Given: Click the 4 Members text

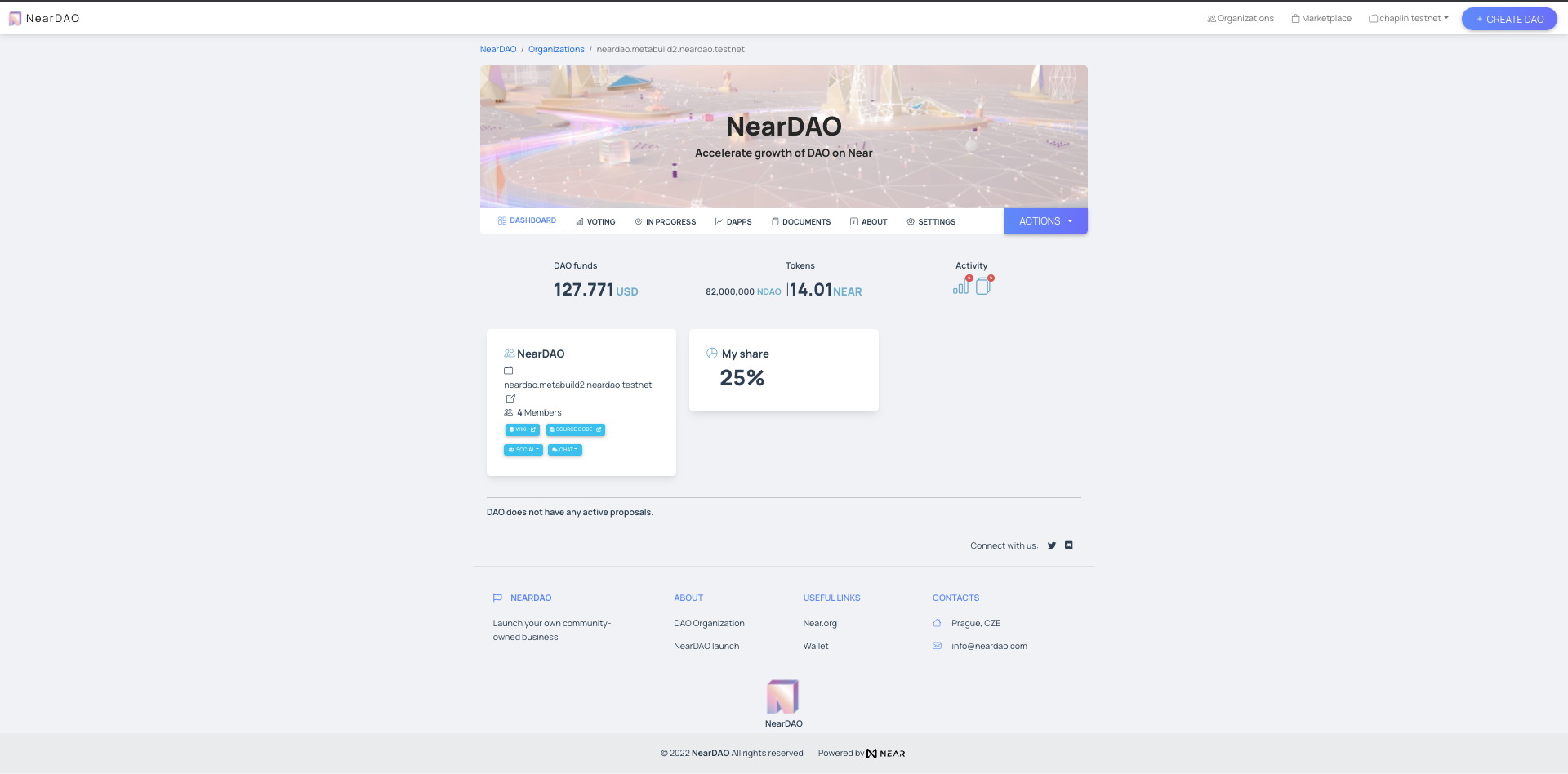Looking at the screenshot, I should click(539, 413).
